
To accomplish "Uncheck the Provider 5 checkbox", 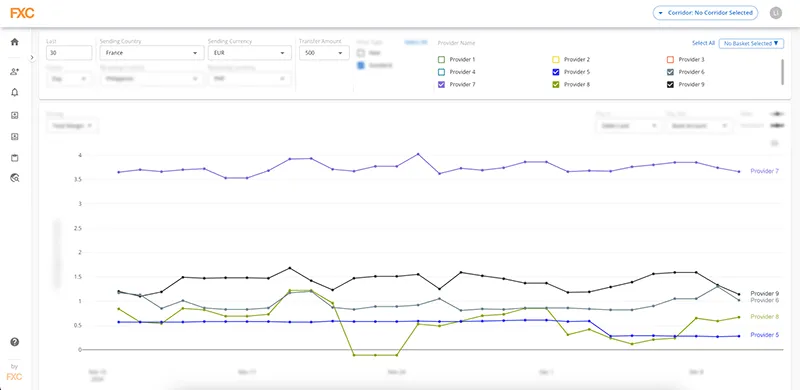I will pos(556,72).
